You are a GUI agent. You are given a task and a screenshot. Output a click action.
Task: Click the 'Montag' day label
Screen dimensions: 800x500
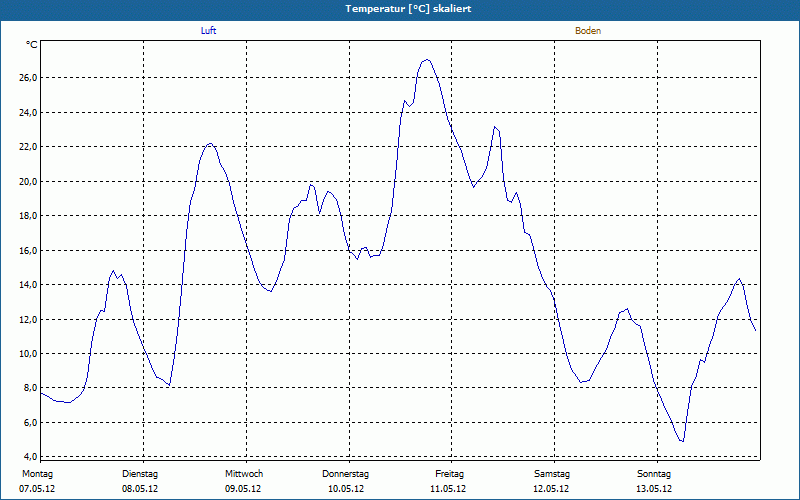[37, 474]
